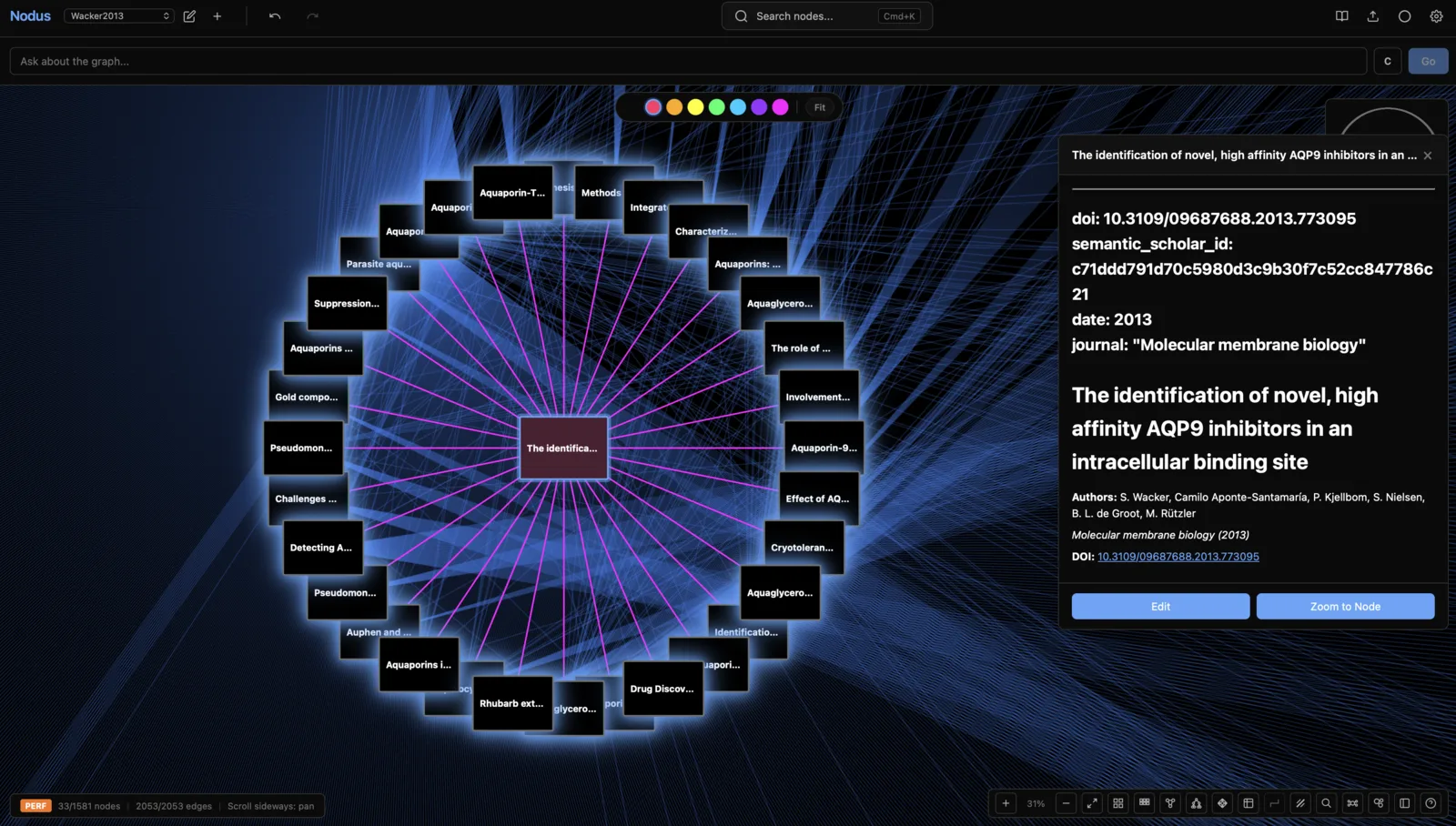Select the 'The role of ...' node
The image size is (1456, 826).
(x=804, y=348)
